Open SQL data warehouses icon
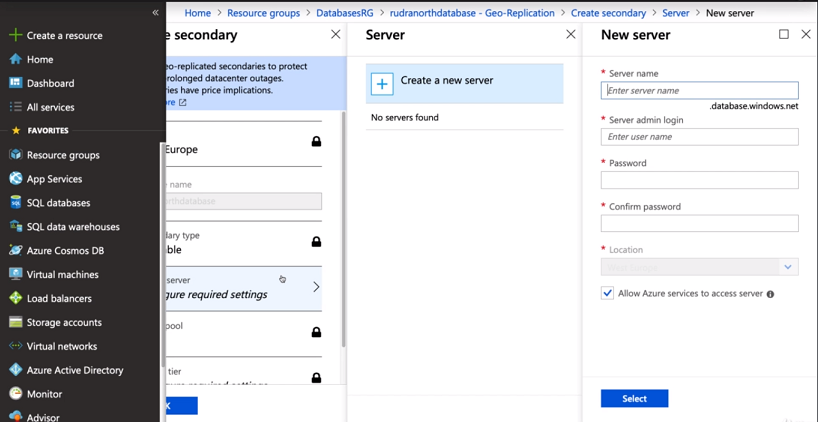 coord(16,226)
